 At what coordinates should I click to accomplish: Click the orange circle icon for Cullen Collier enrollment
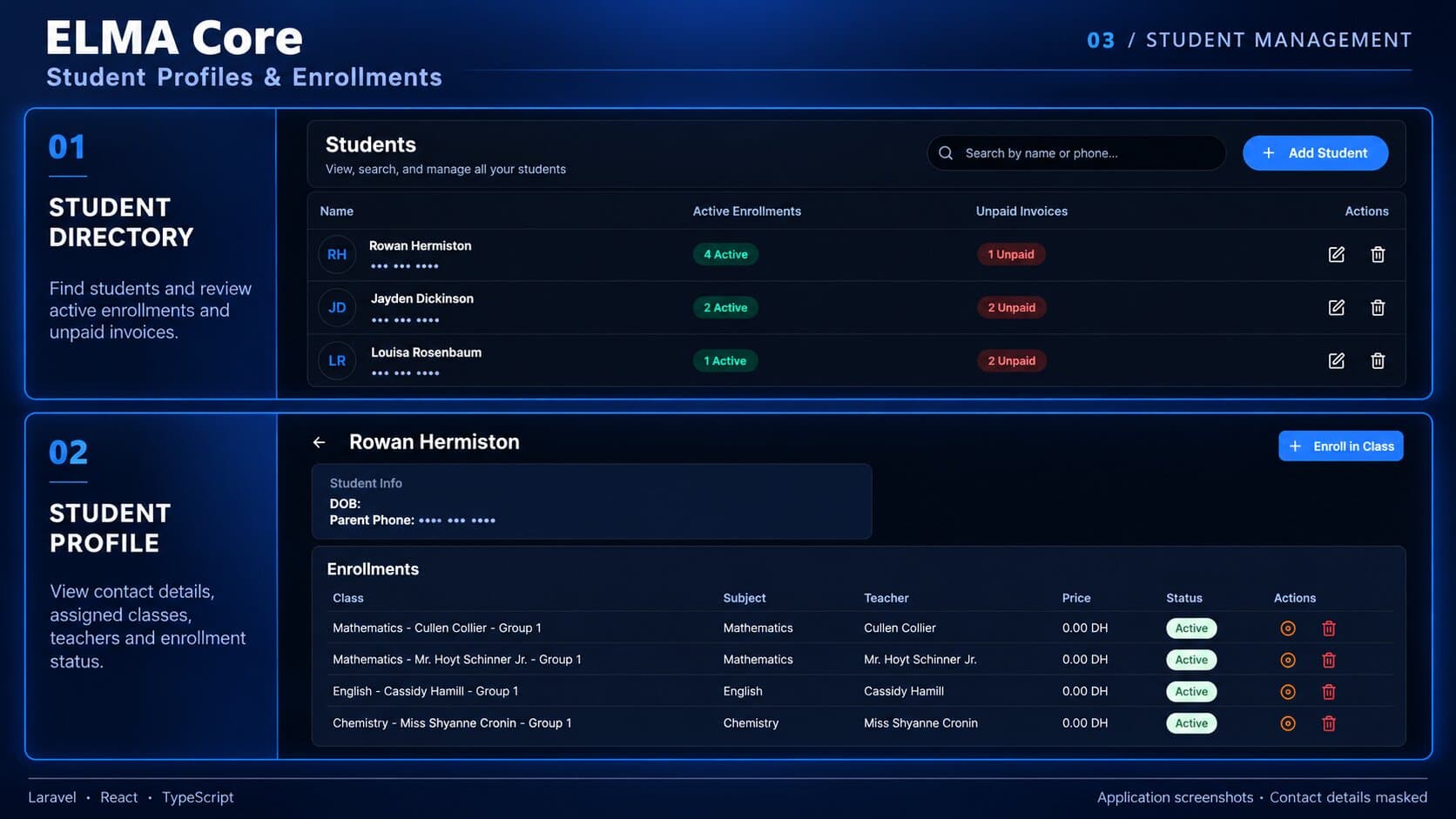(1288, 628)
